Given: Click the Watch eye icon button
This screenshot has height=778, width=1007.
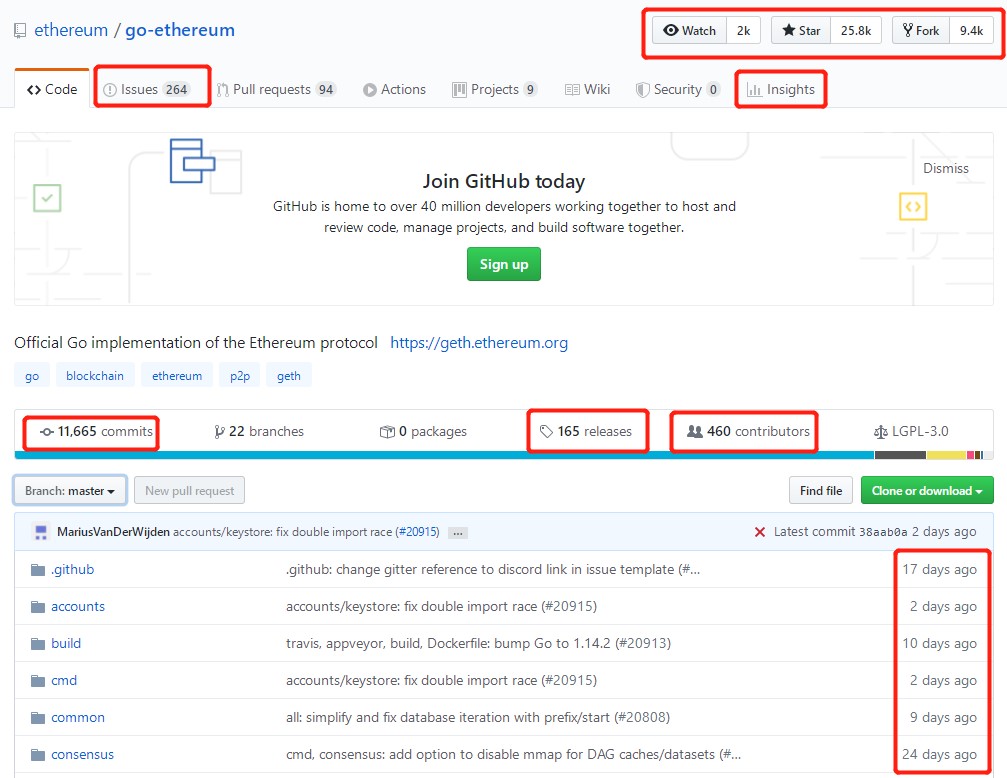Looking at the screenshot, I should [690, 30].
